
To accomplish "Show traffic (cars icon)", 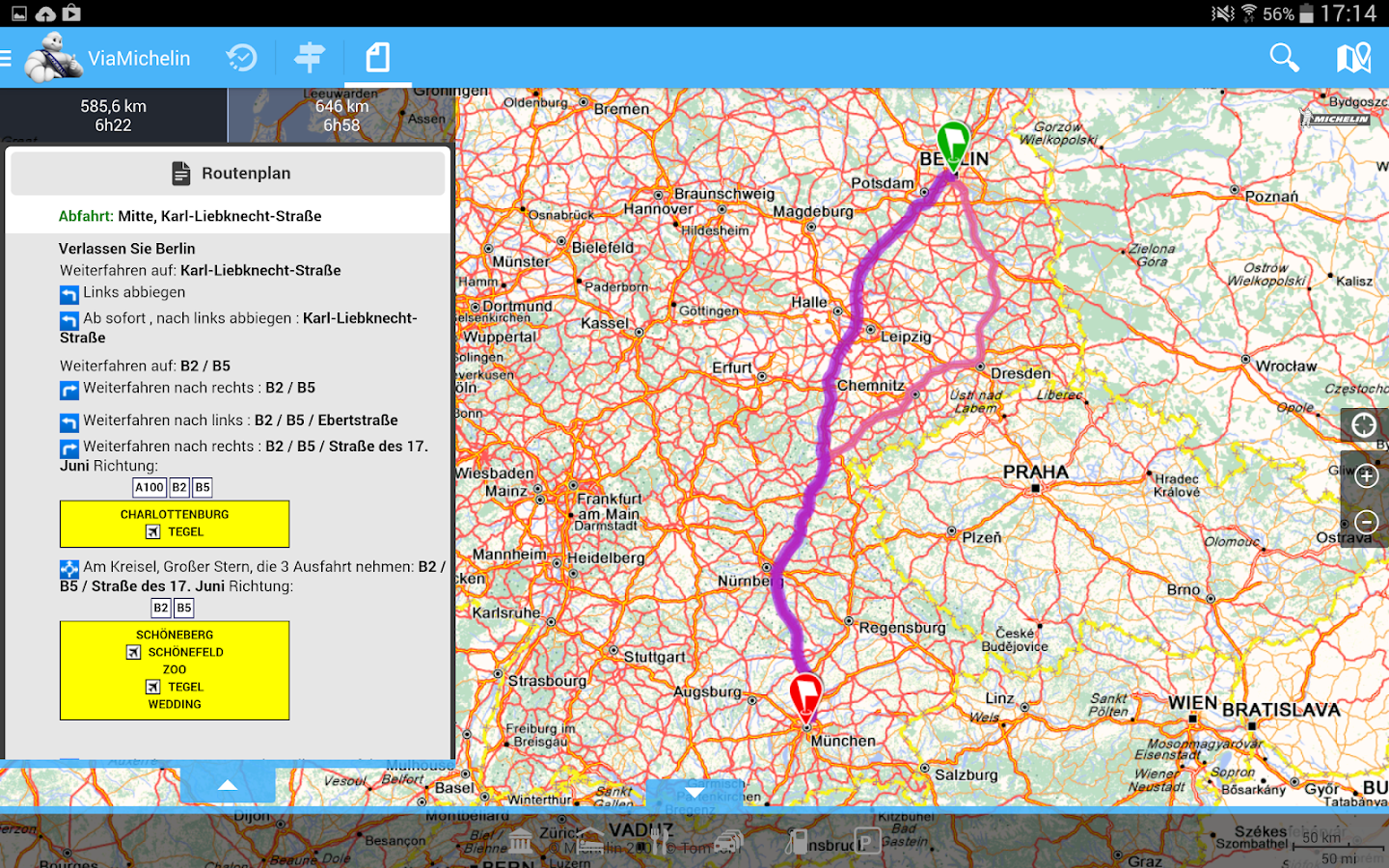I will pyautogui.click(x=729, y=842).
